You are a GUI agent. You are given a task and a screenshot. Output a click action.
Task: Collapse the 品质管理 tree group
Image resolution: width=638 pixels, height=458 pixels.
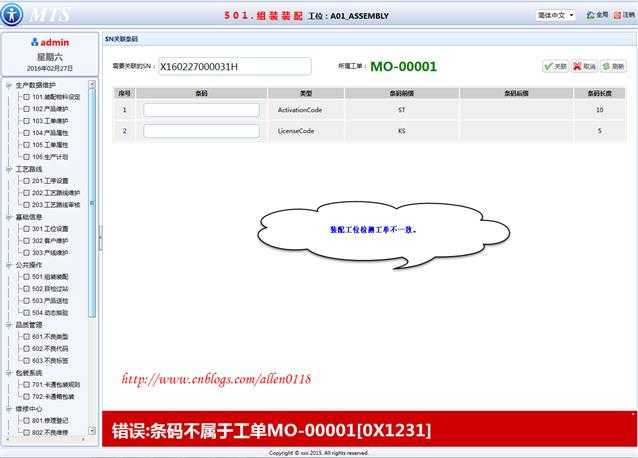[x=9, y=325]
